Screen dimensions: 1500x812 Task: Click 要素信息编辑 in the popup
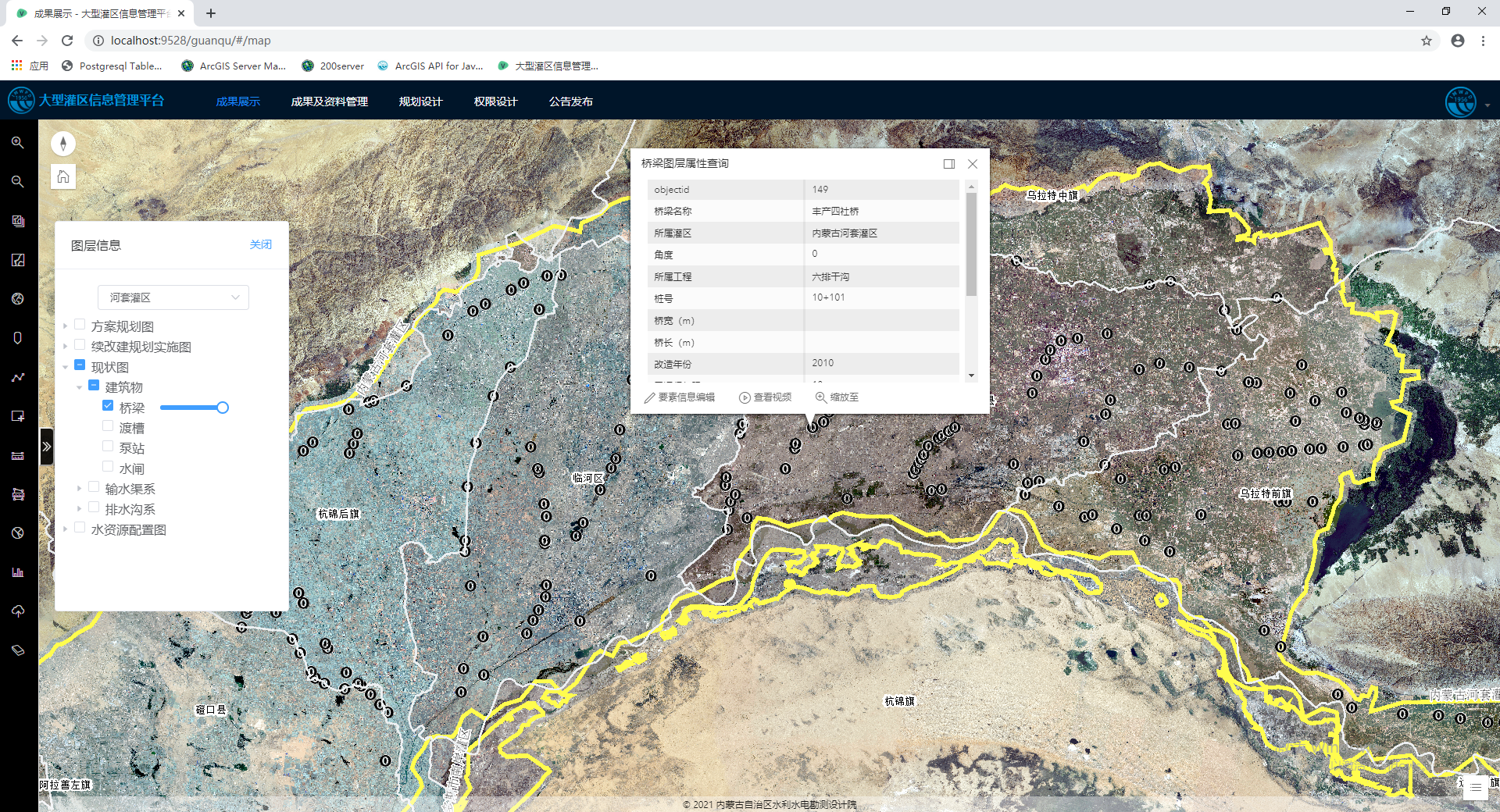[679, 397]
